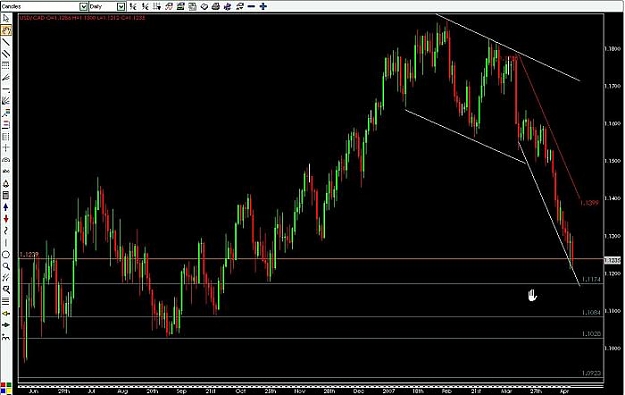This screenshot has height=395, width=625.
Task: Click the horizontal scrollbar below the chart
Action: [311, 386]
